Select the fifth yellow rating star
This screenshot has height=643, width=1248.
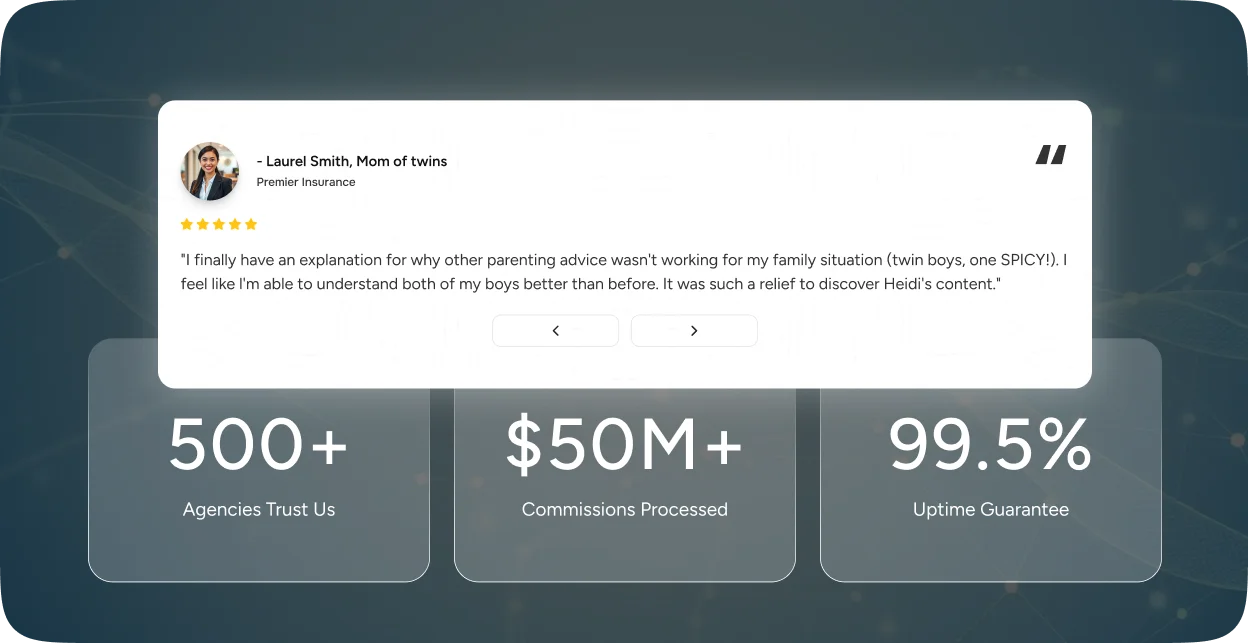pos(250,224)
